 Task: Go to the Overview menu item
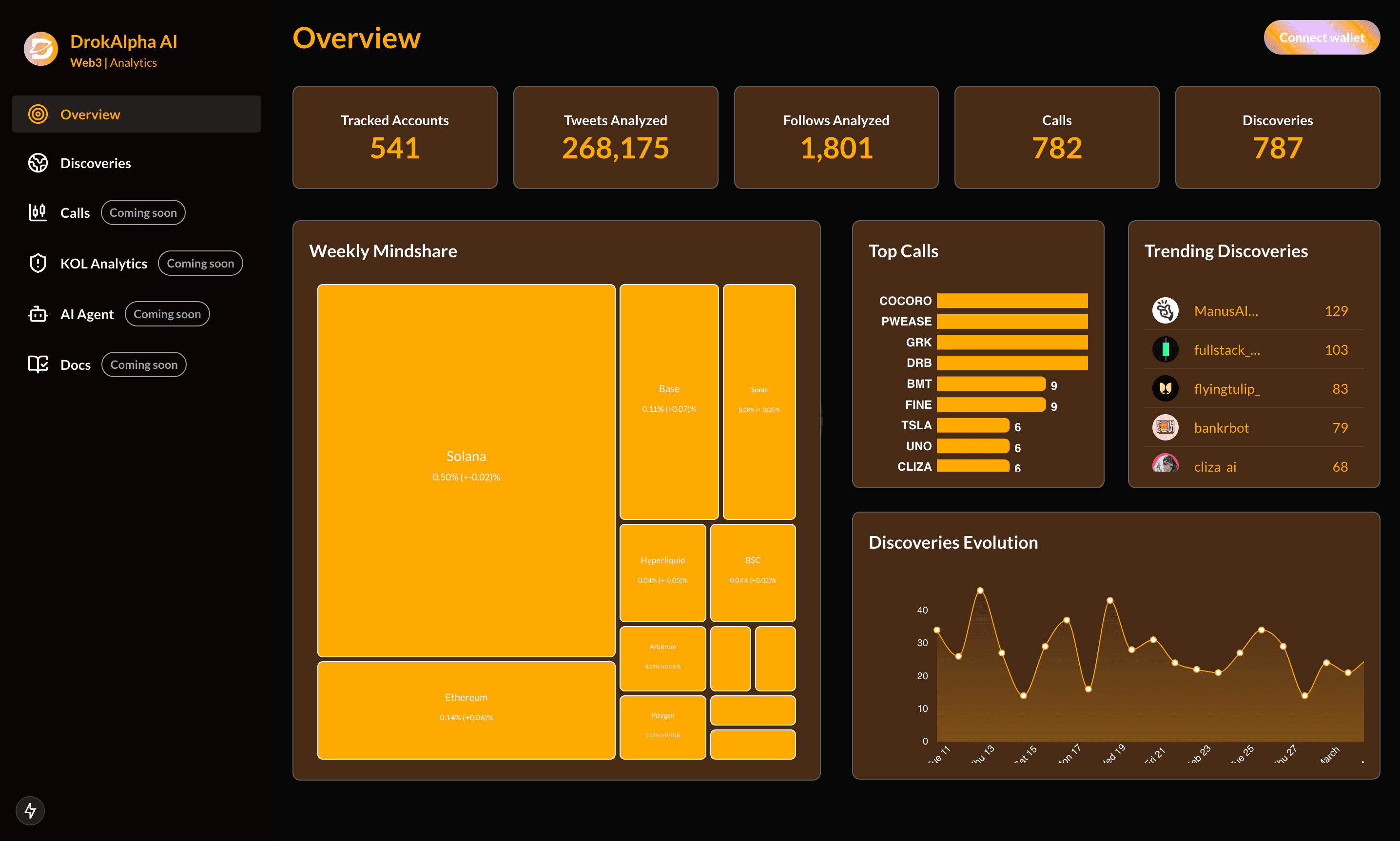point(136,114)
